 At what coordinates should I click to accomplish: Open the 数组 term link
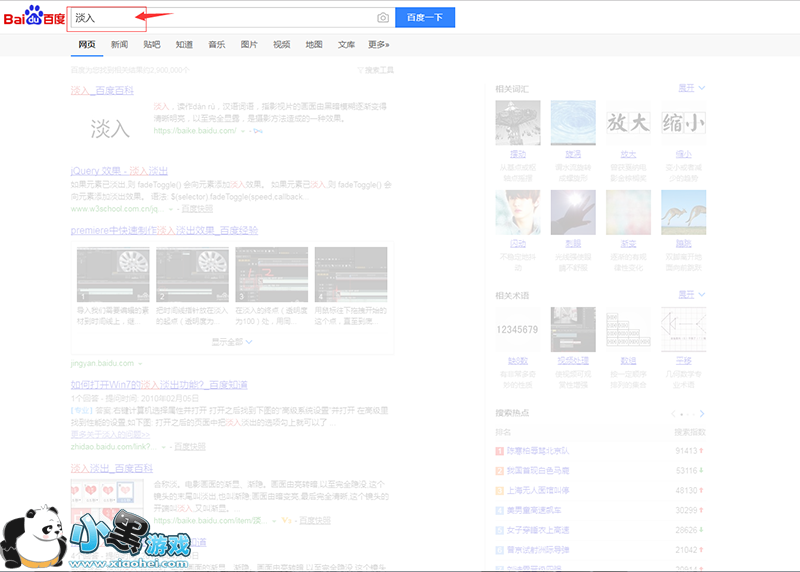click(x=628, y=361)
